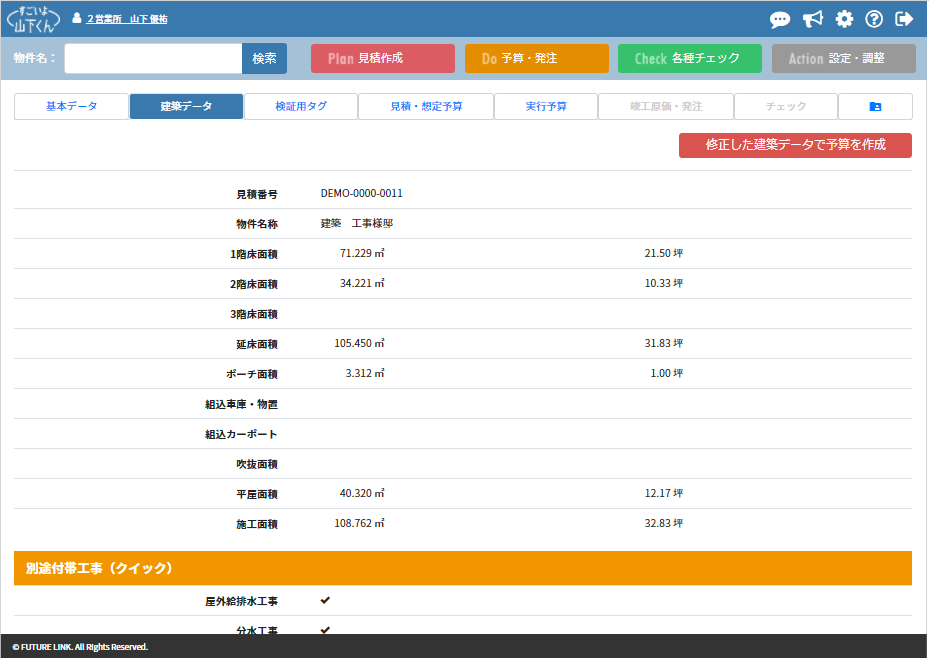Open the folder icon tab
Image resolution: width=929 pixels, height=658 pixels.
875,107
